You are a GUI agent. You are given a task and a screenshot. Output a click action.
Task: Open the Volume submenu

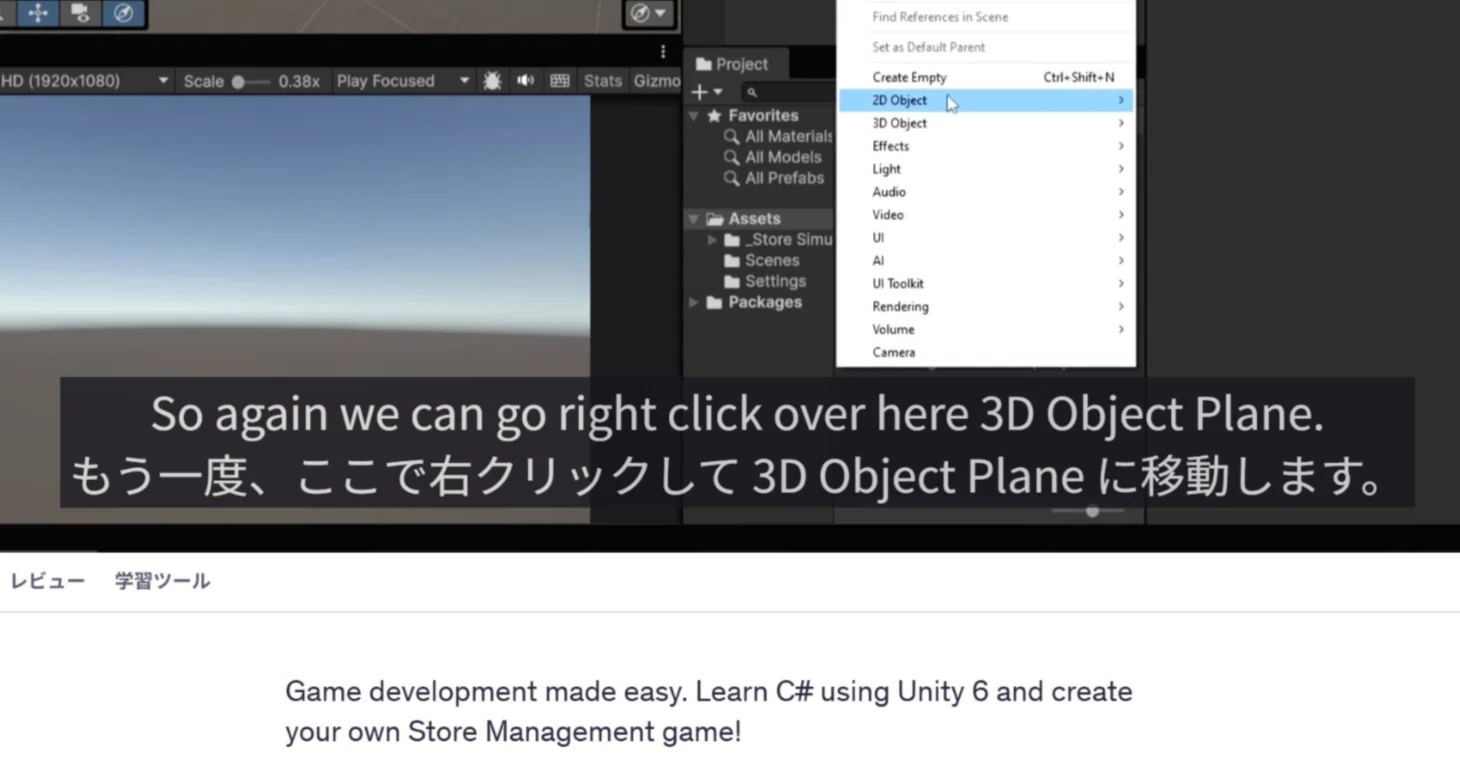(986, 330)
